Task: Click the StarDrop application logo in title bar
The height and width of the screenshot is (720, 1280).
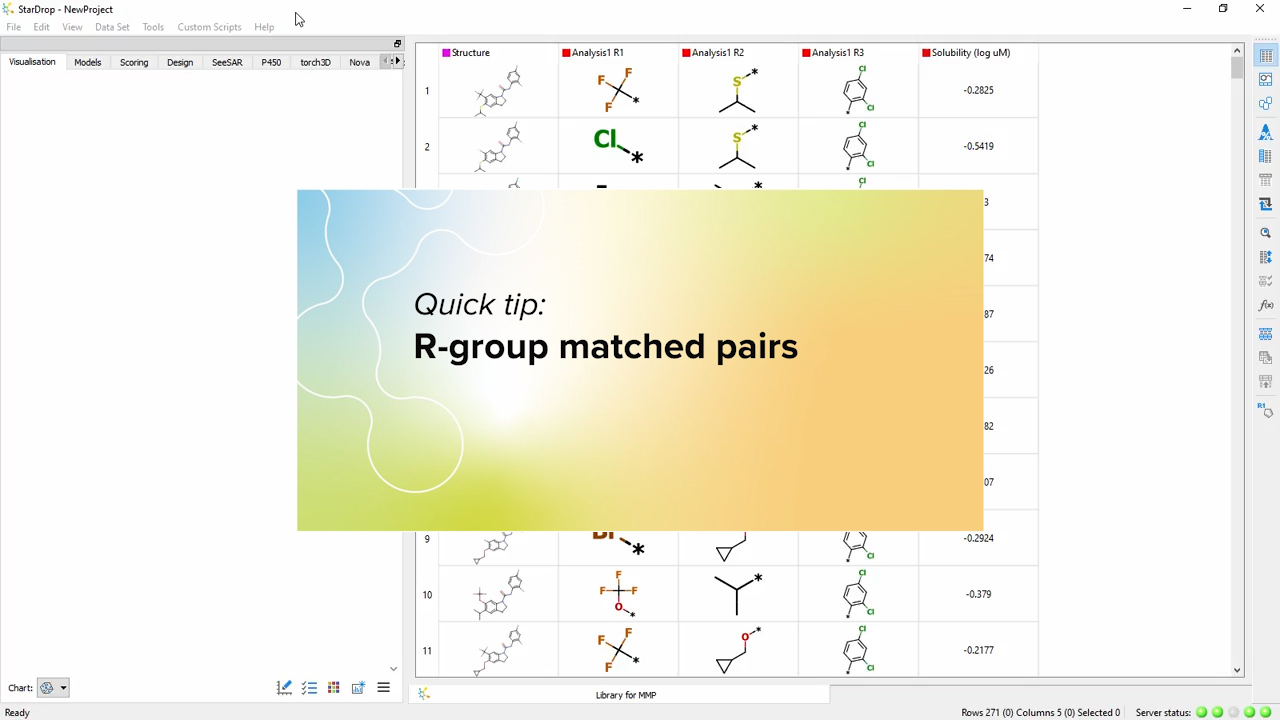Action: [9, 9]
